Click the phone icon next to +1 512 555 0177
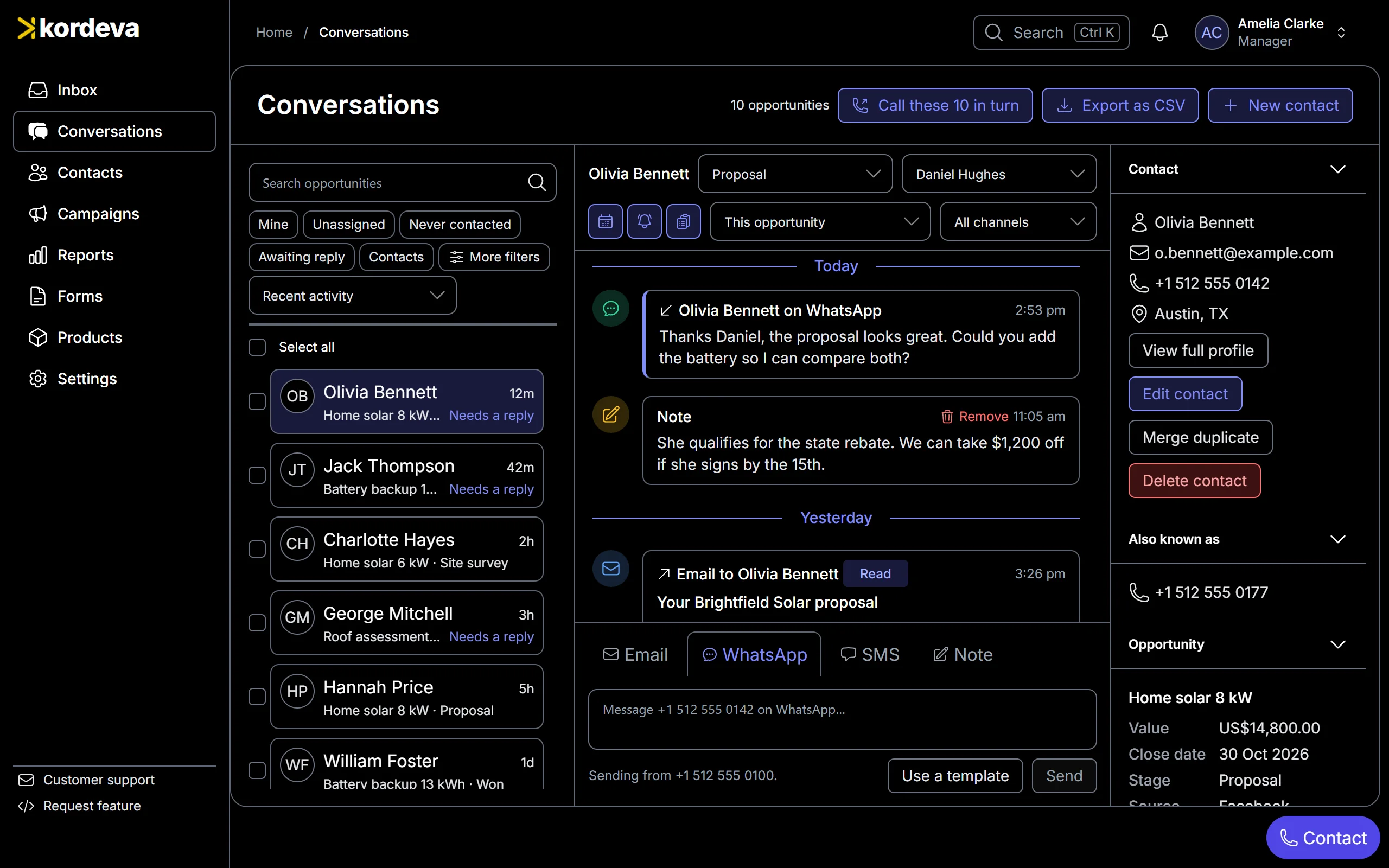1389x868 pixels. [1139, 592]
